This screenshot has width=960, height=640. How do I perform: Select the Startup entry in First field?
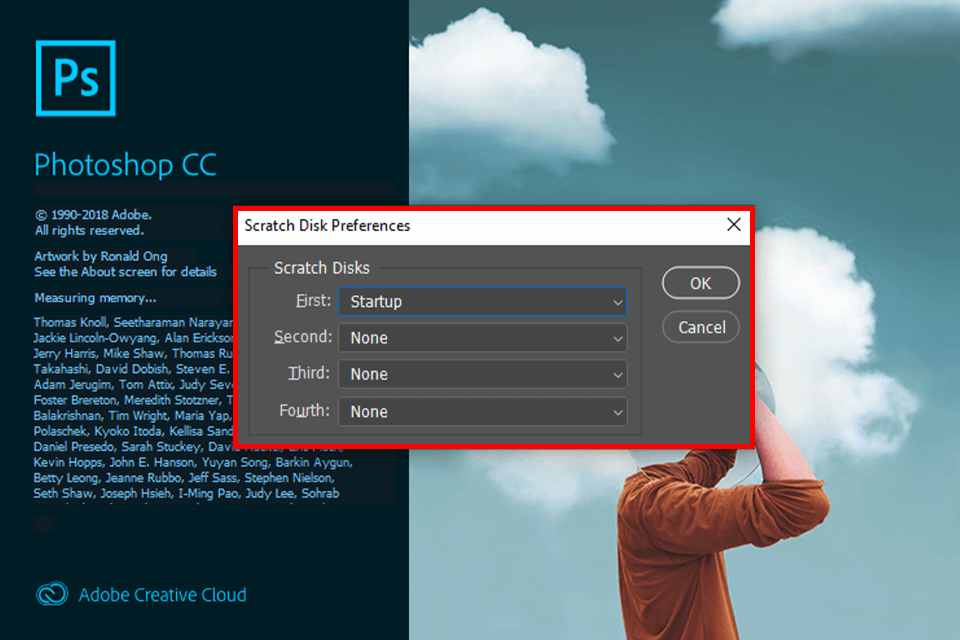[x=375, y=301]
